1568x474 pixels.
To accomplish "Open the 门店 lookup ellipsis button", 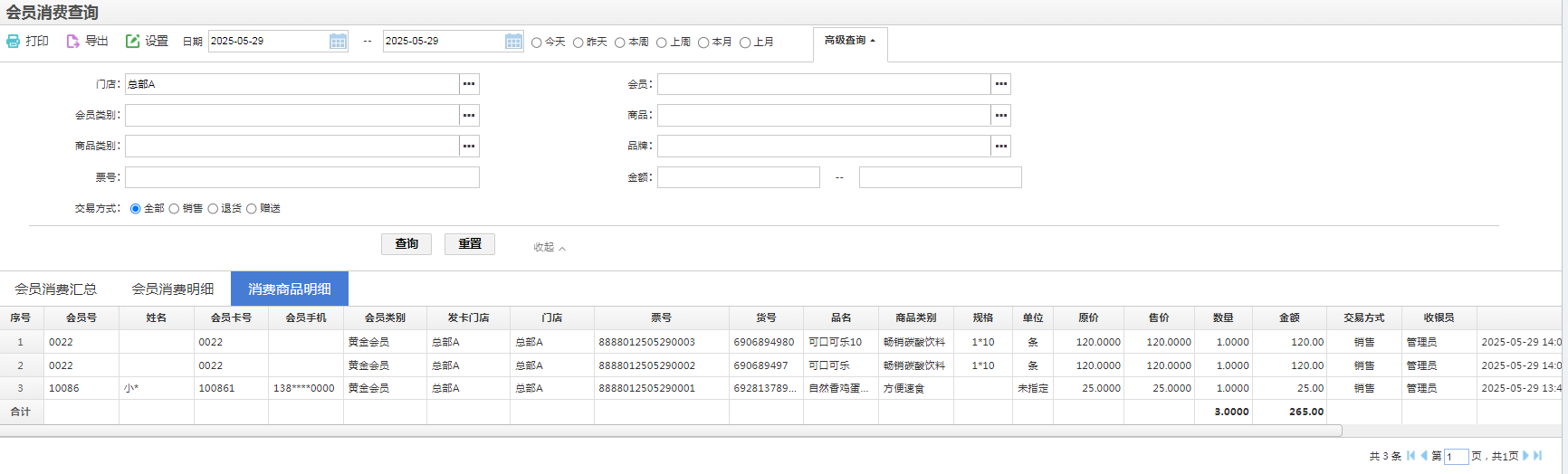I will [x=469, y=84].
